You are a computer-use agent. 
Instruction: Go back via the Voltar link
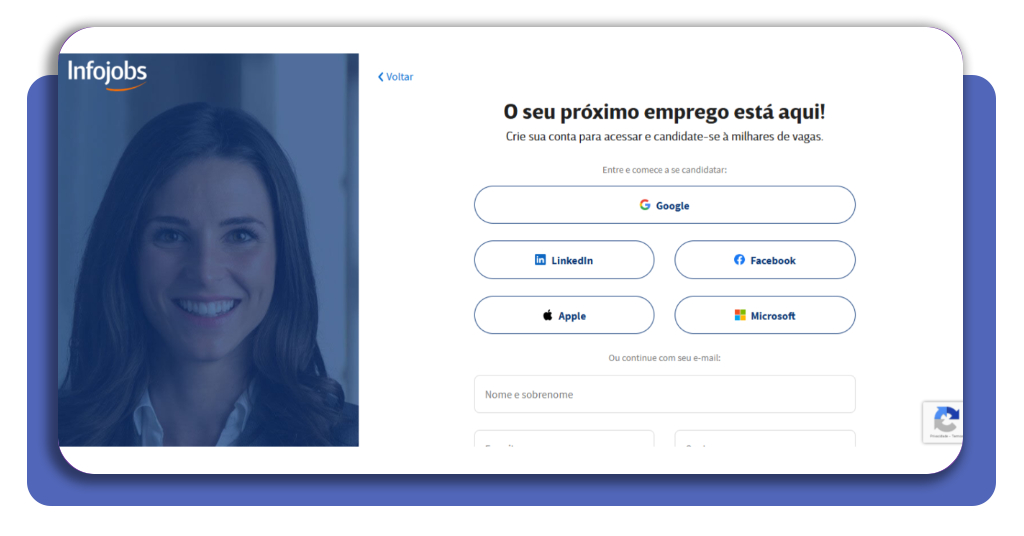click(396, 77)
